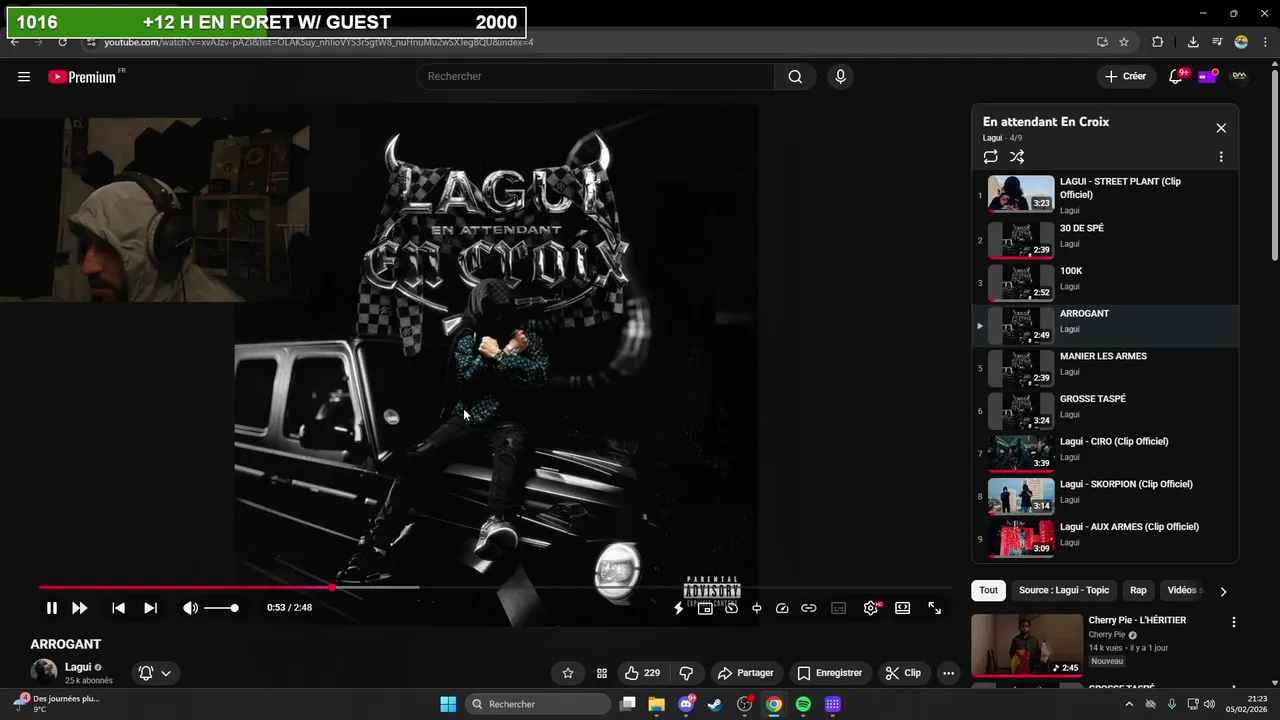Select the Source : Lagui - Topic chip
This screenshot has width=1280, height=720.
pyautogui.click(x=1064, y=590)
